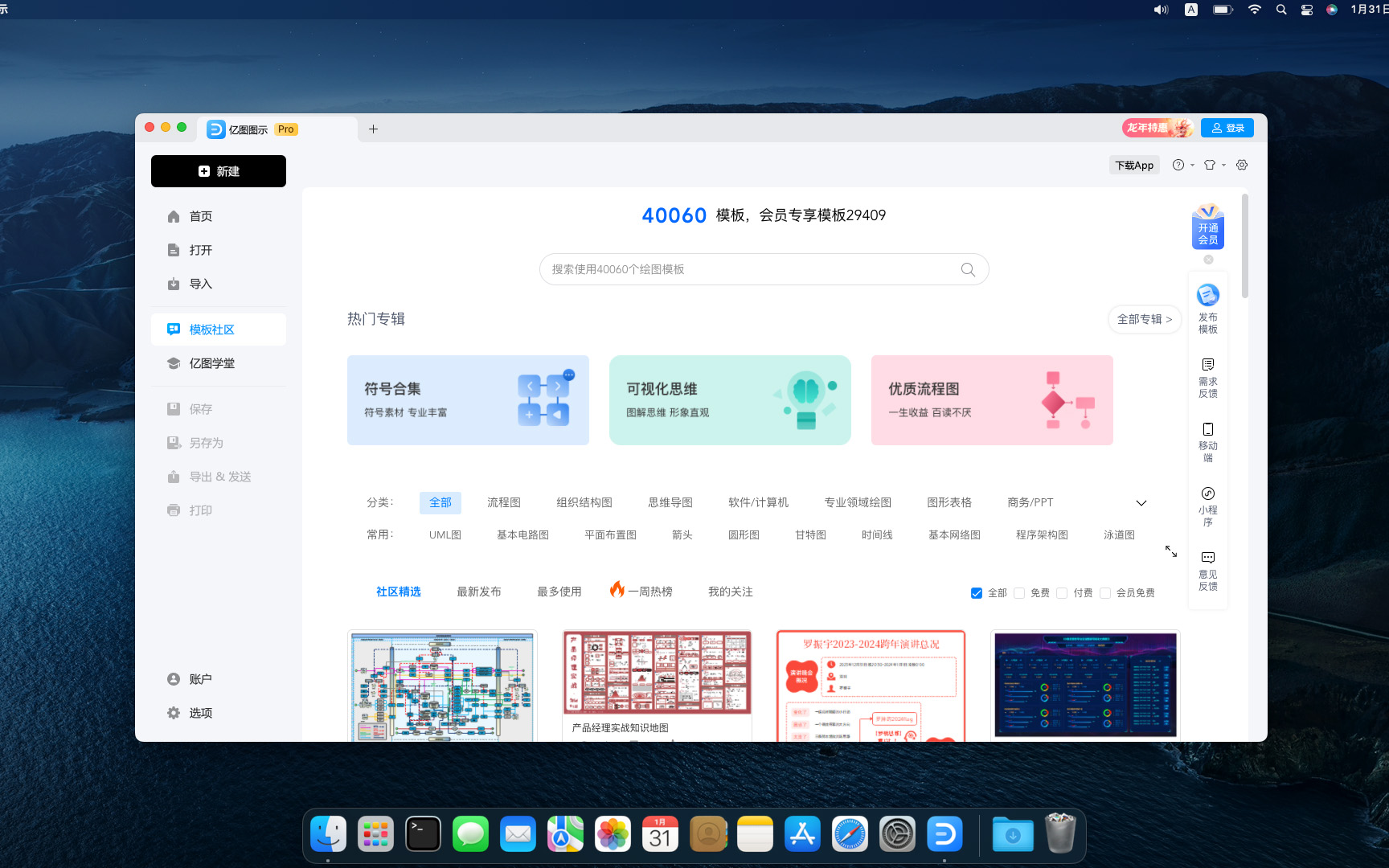
Task: Enable the 免费 filter
Action: point(1020,593)
